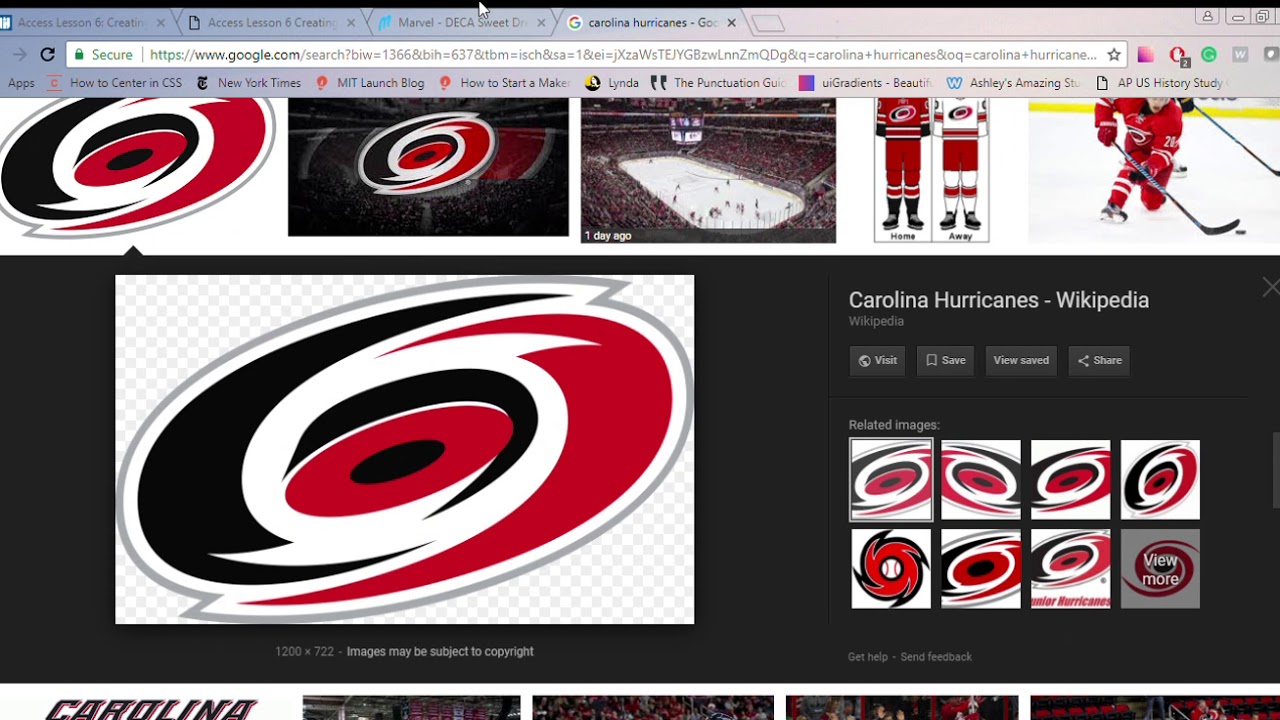Viewport: 1280px width, 720px height.
Task: Click View more related images
Action: point(1160,569)
